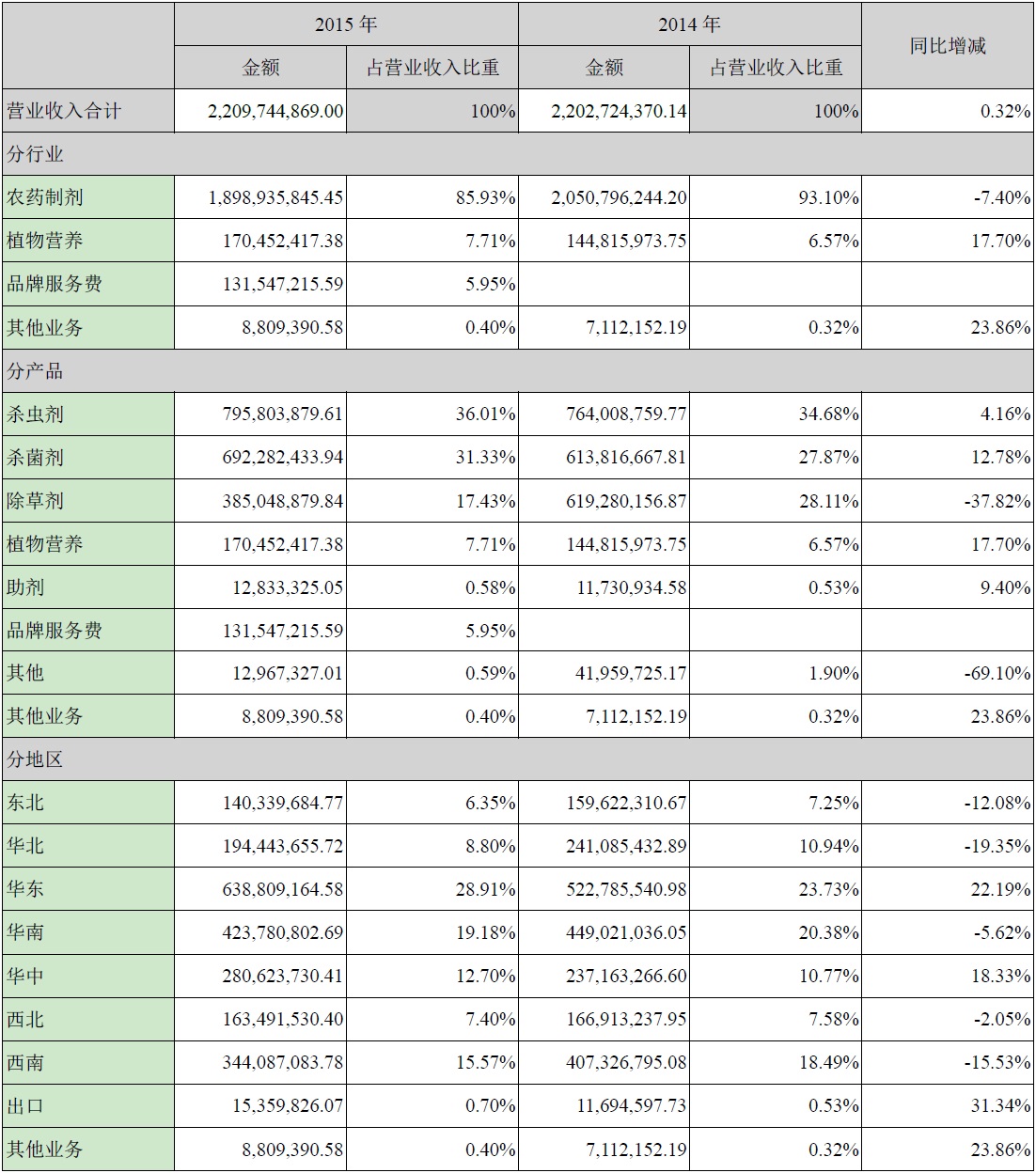Click the "东北" region label
This screenshot has width=1036, height=1173.
26,803
